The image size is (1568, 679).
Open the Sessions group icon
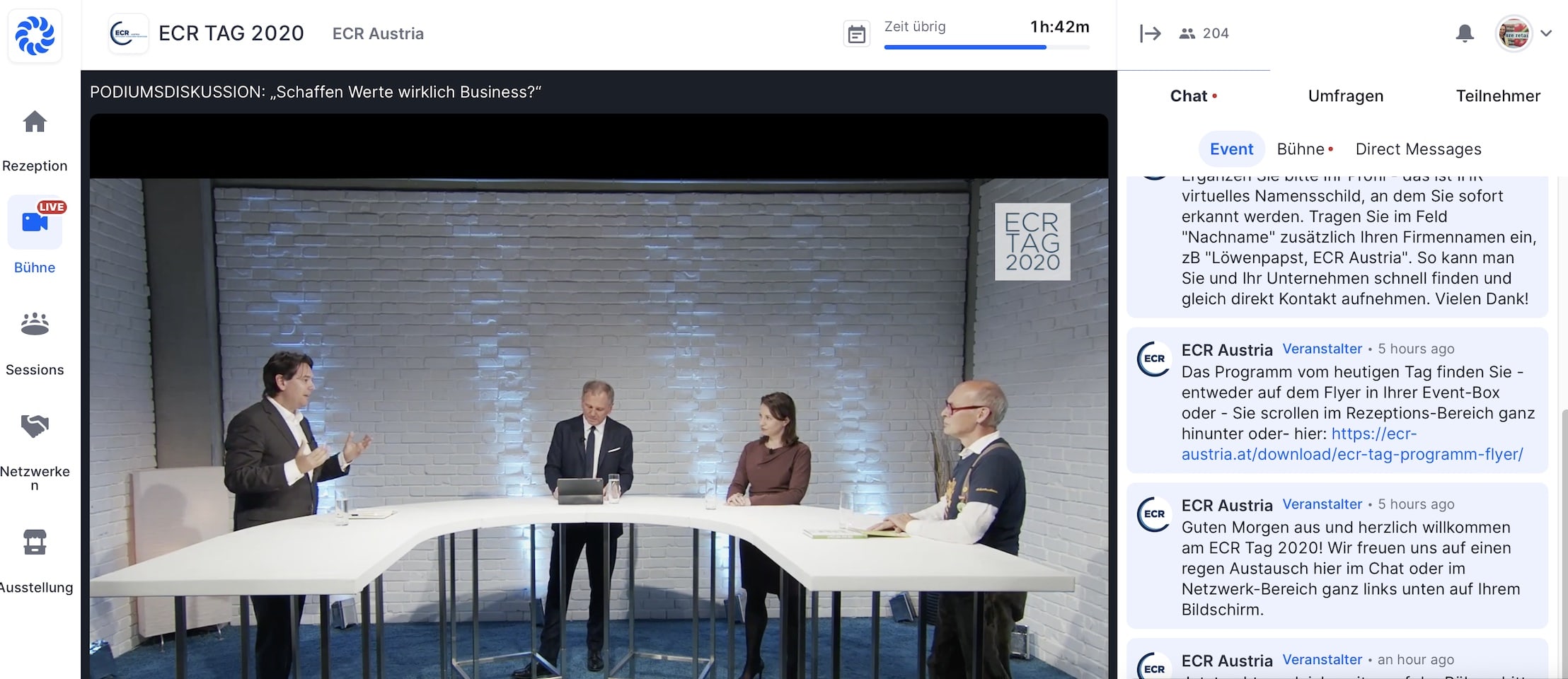(35, 324)
